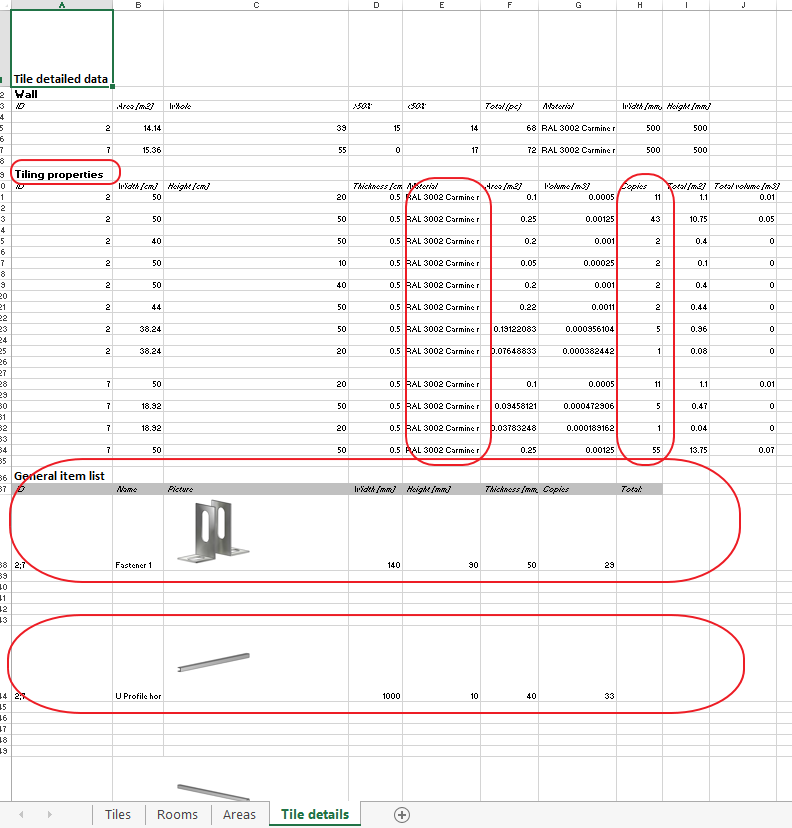Go to previous sheet using left arrow
The width and height of the screenshot is (792, 828).
[21, 814]
